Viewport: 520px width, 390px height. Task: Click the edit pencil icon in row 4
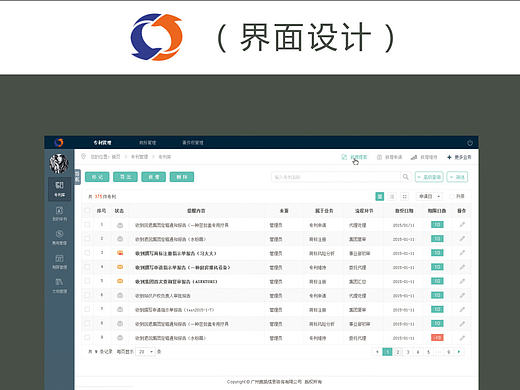462,267
